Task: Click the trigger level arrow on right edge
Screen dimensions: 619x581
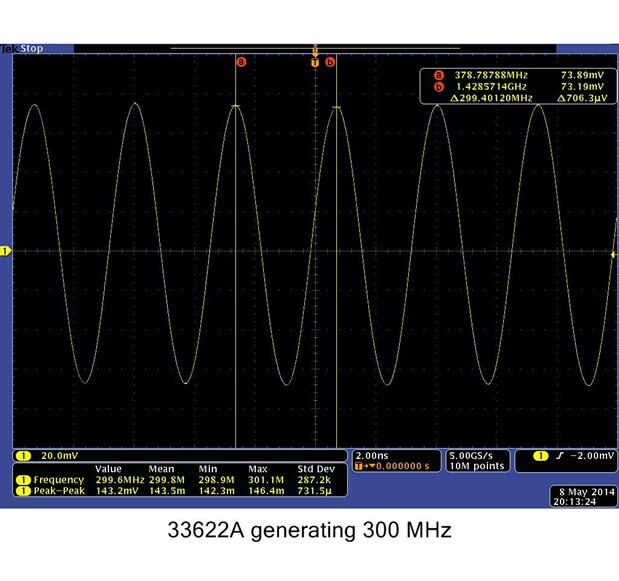Action: (613, 255)
